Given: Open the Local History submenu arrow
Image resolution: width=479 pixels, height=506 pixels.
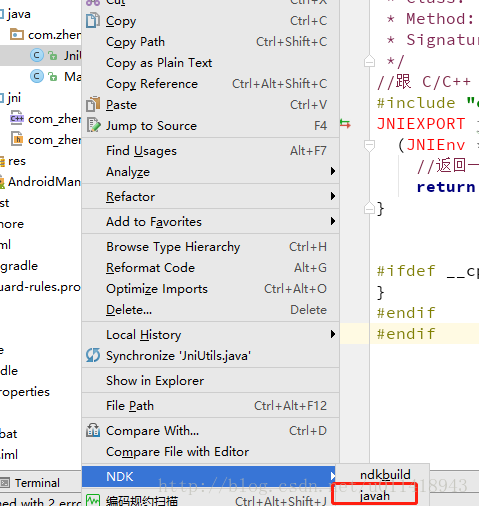Looking at the screenshot, I should click(x=332, y=334).
